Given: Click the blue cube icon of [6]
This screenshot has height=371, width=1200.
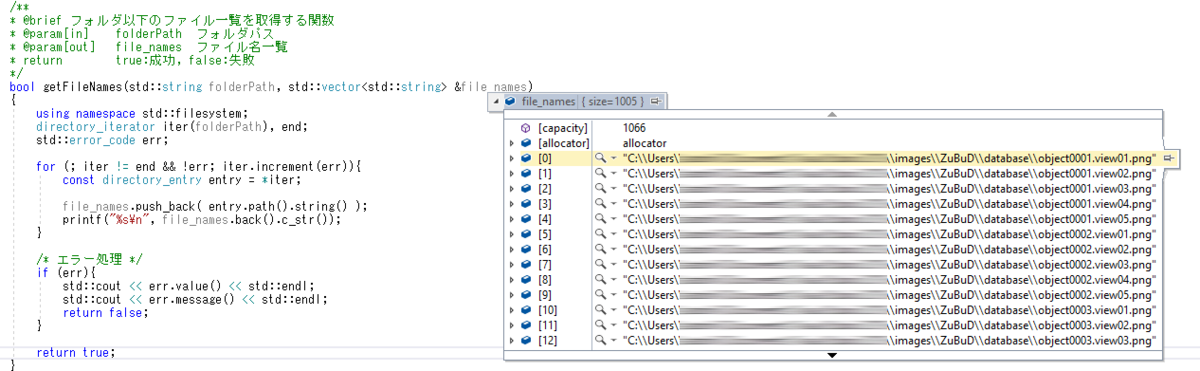Looking at the screenshot, I should pyautogui.click(x=527, y=248).
